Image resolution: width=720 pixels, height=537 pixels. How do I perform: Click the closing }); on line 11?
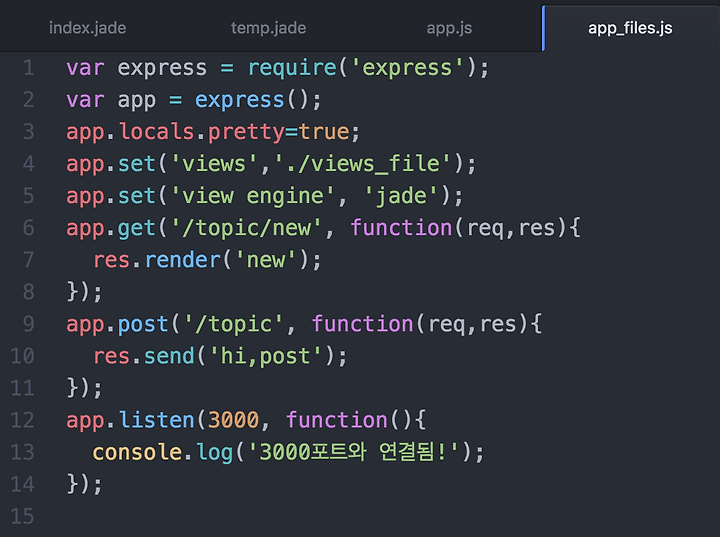click(x=84, y=388)
